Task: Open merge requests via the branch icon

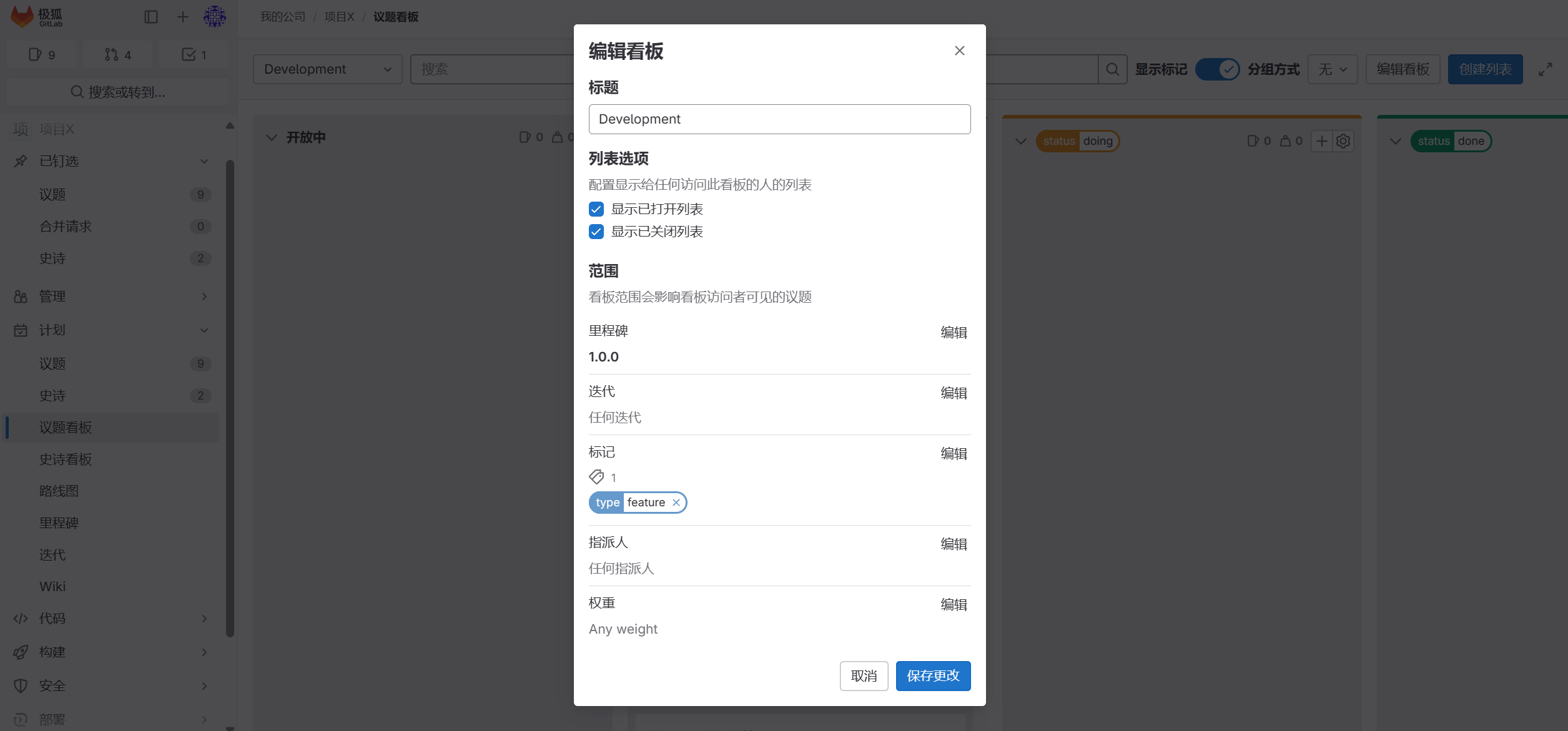Action: (x=117, y=54)
